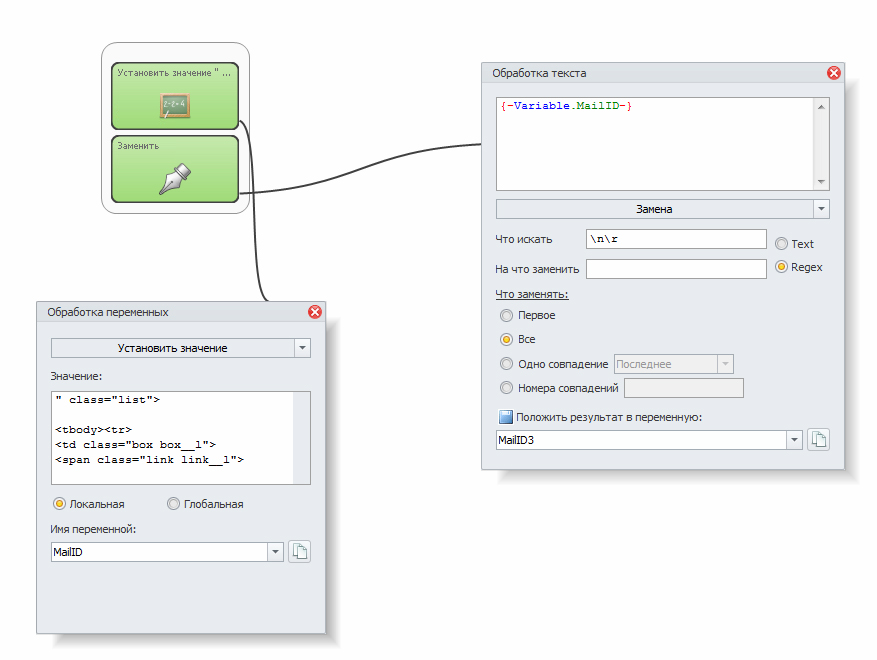Screen dimensions: 877x660
Task: Click the fountain pen icon in the Заменить block
Action: [174, 179]
